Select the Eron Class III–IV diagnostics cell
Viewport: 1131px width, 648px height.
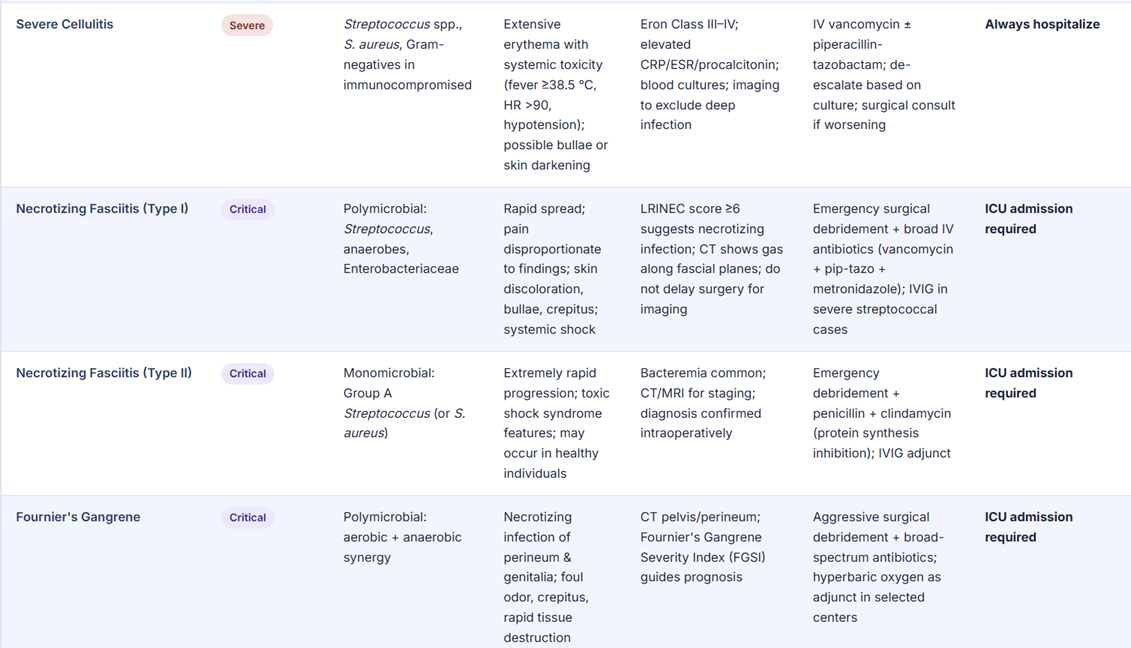coord(710,74)
